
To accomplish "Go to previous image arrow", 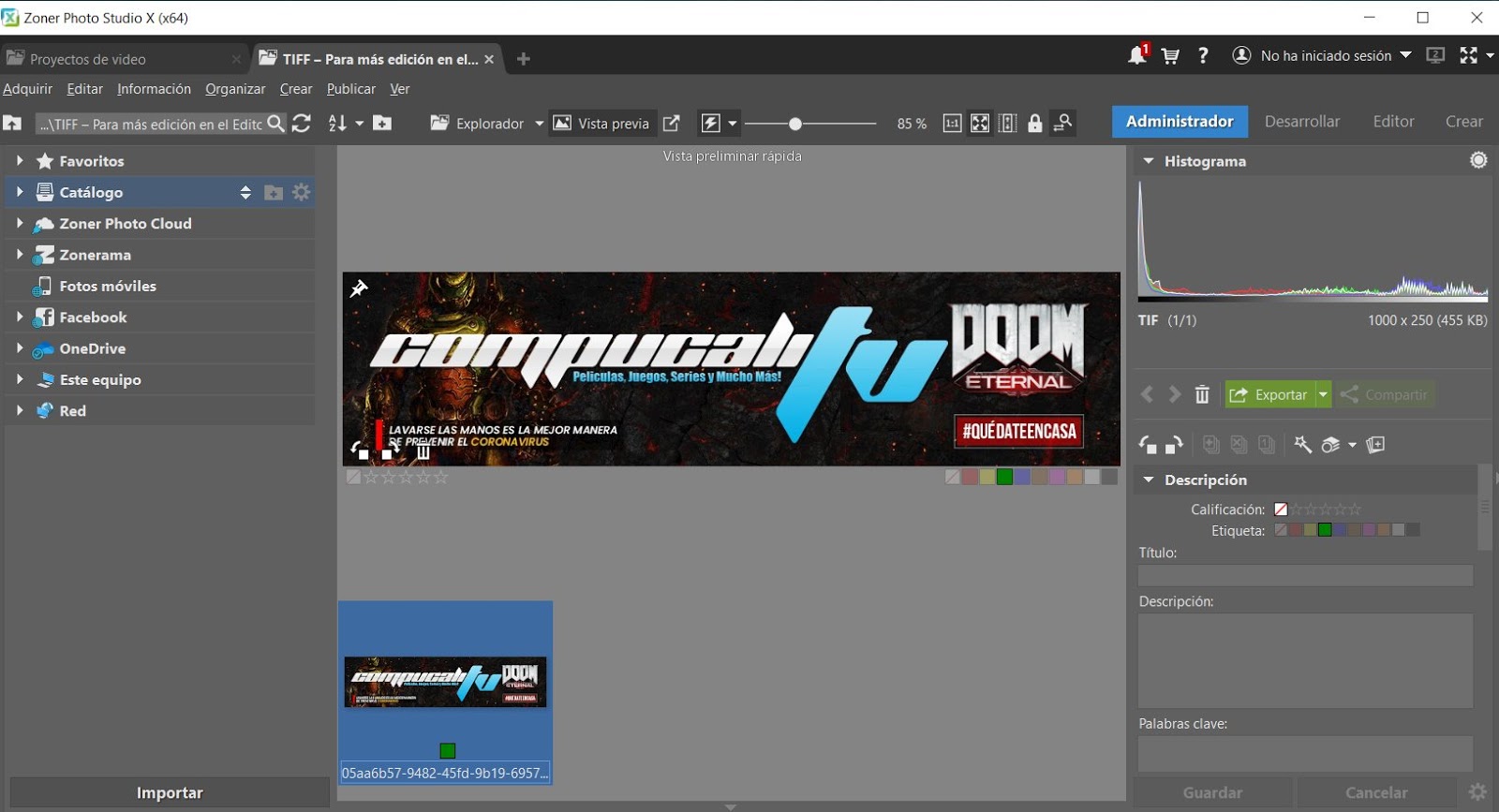I will click(1148, 394).
